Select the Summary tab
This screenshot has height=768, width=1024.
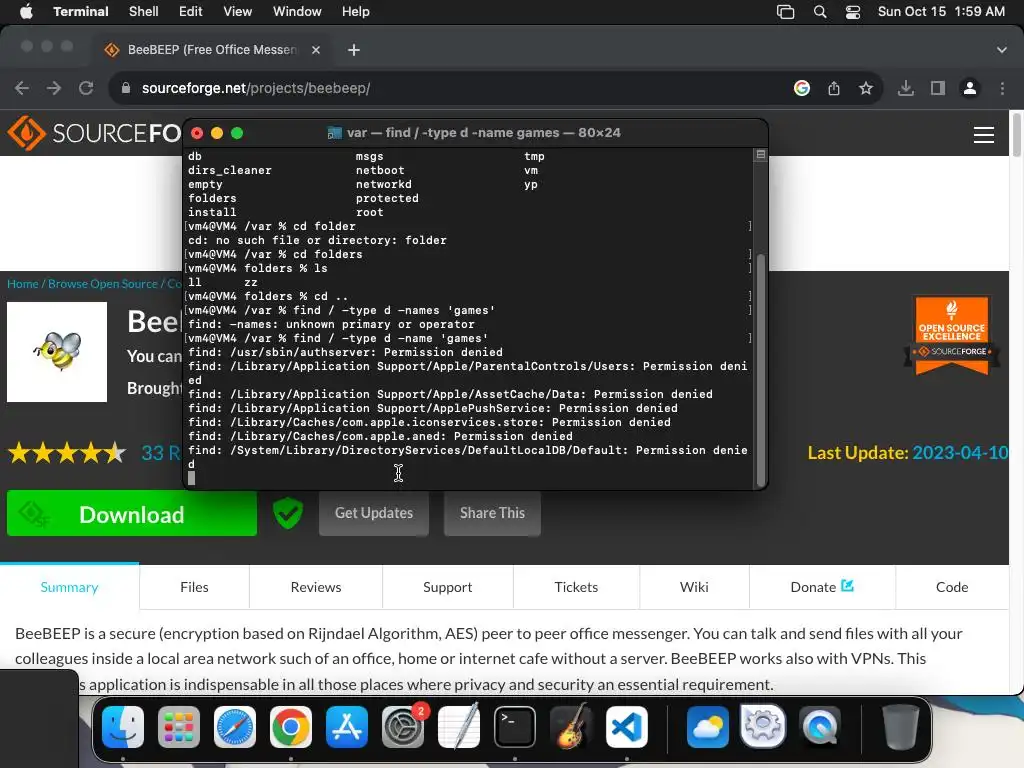[69, 587]
